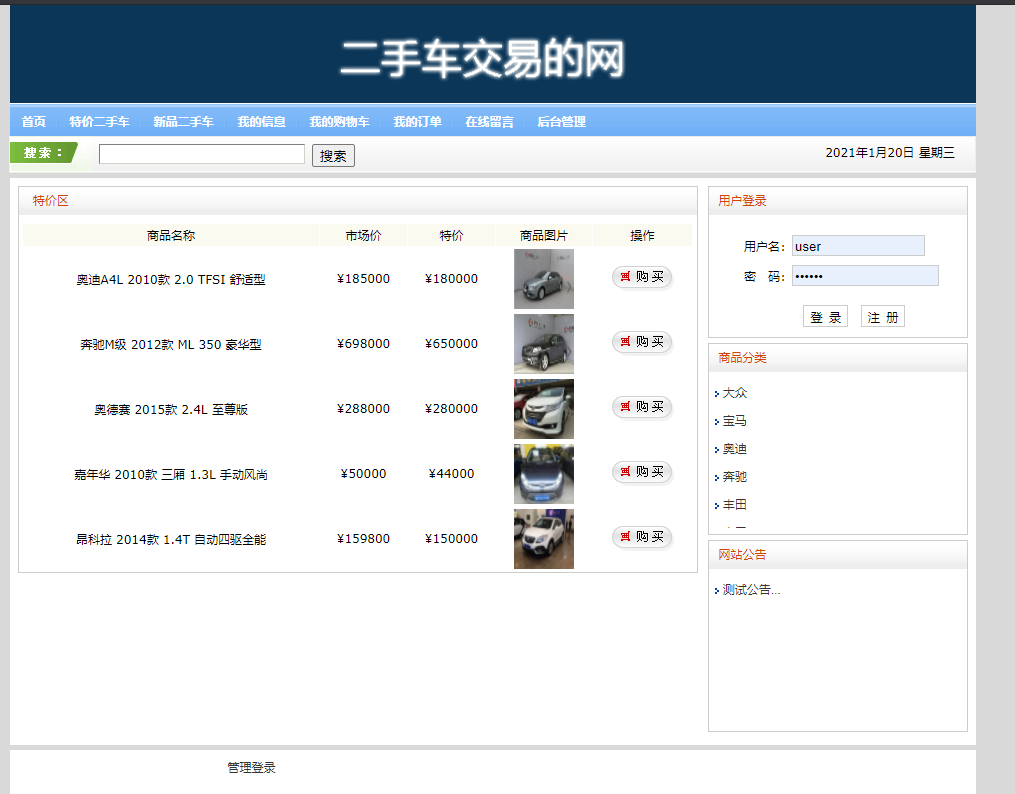The height and width of the screenshot is (794, 1015).
Task: Switch to the 特价二手车 section
Action: (98, 121)
